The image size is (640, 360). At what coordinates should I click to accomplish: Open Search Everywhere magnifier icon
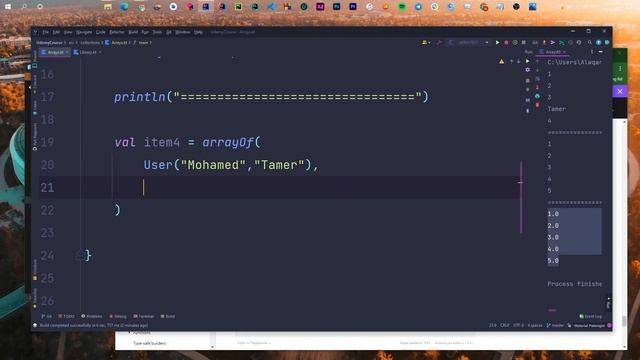[x=590, y=42]
